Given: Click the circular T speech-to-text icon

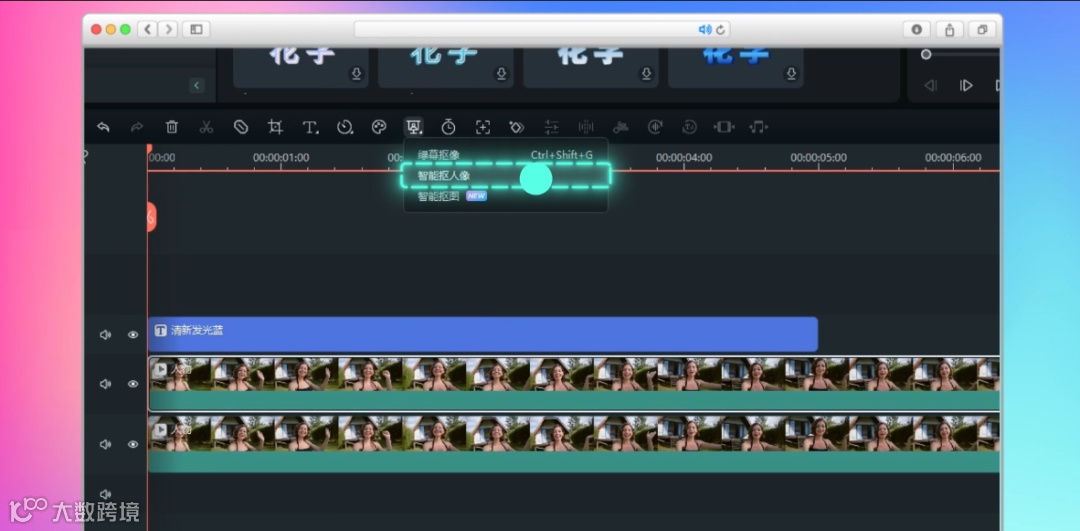Looking at the screenshot, I should pos(689,127).
